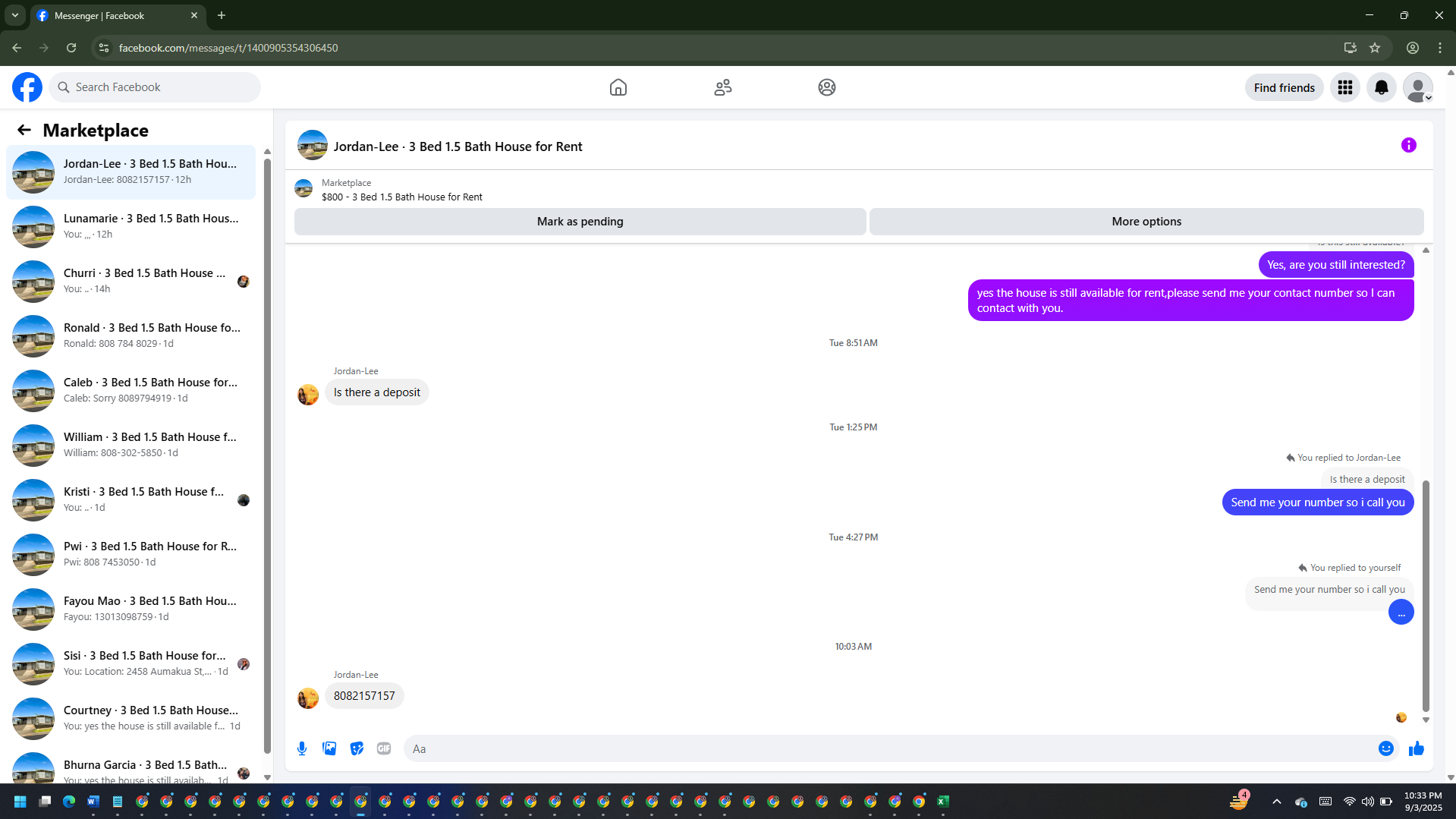Attach a file with the photo icon
This screenshot has width=1456, height=819.
pos(329,748)
